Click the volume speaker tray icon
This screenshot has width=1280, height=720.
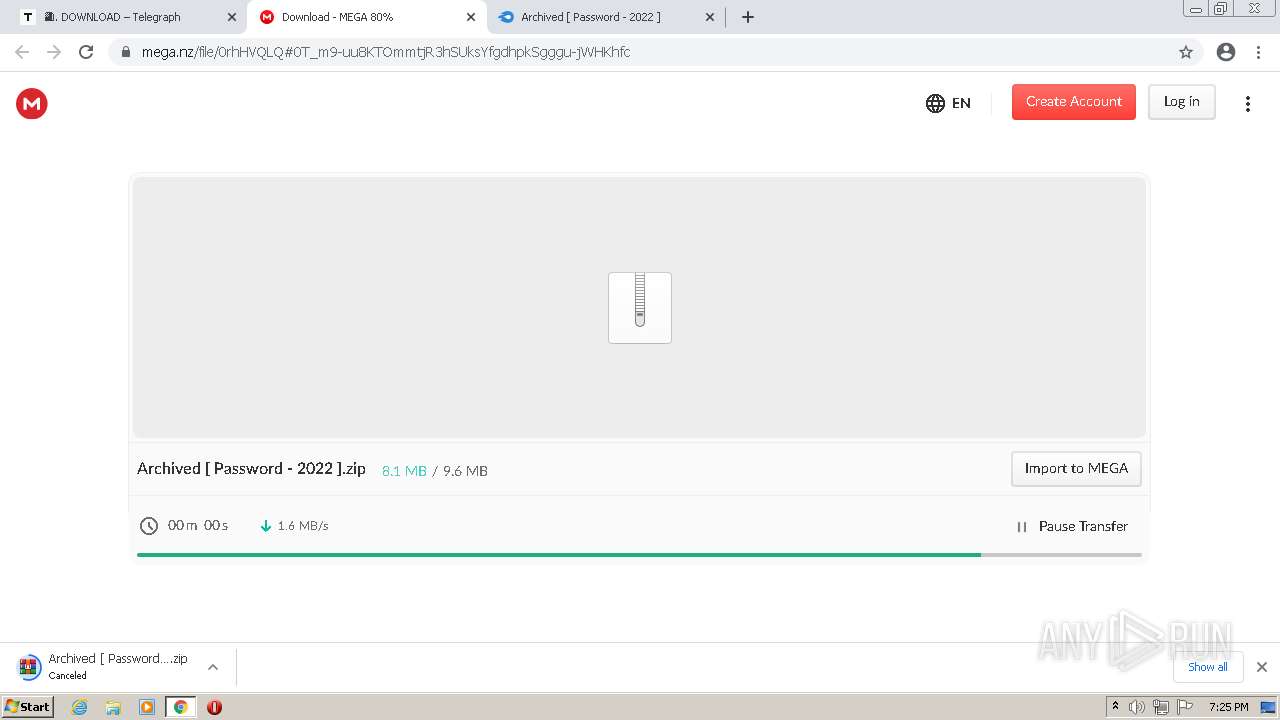[x=1137, y=707]
